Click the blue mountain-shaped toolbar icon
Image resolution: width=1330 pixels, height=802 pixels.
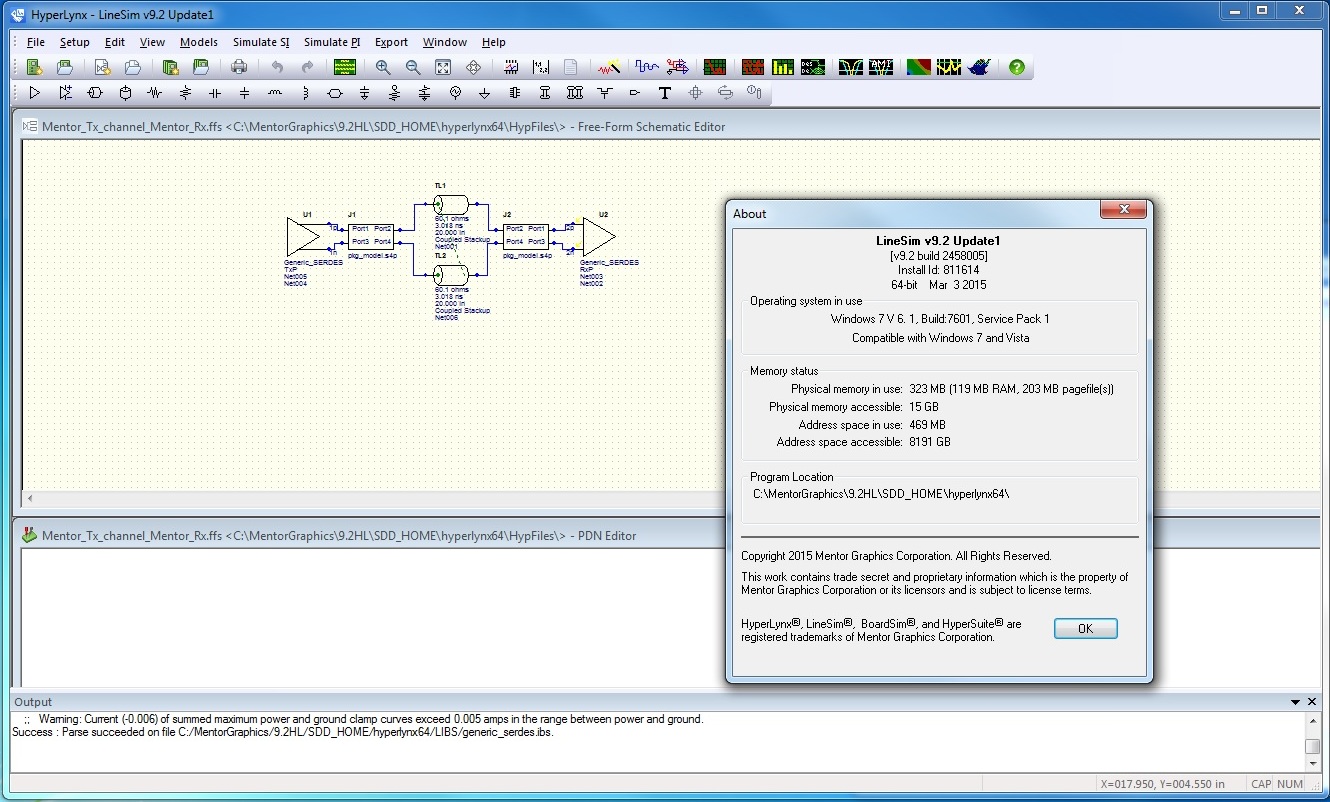point(979,67)
